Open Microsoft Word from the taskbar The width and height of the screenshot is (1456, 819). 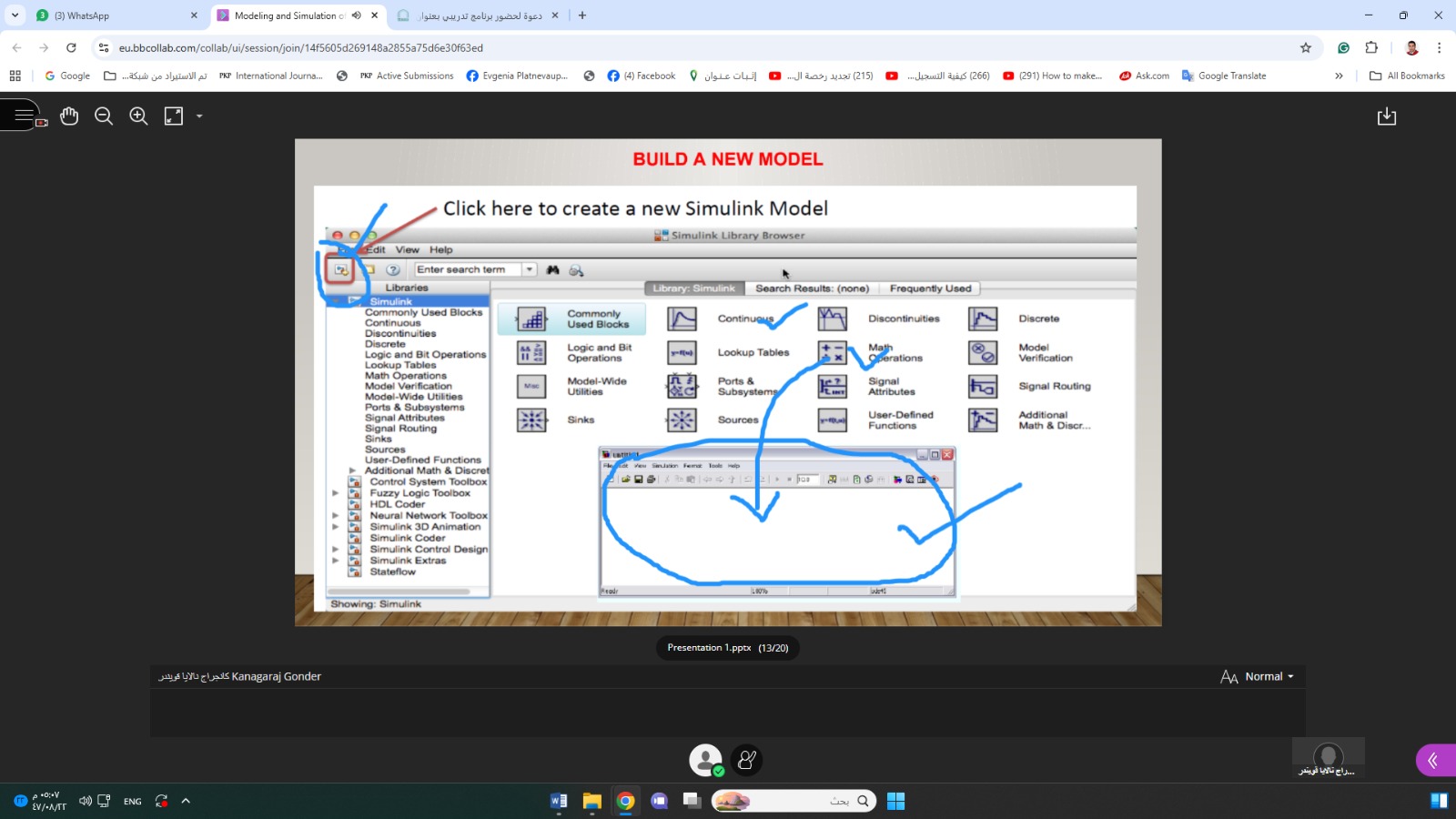coord(559,801)
